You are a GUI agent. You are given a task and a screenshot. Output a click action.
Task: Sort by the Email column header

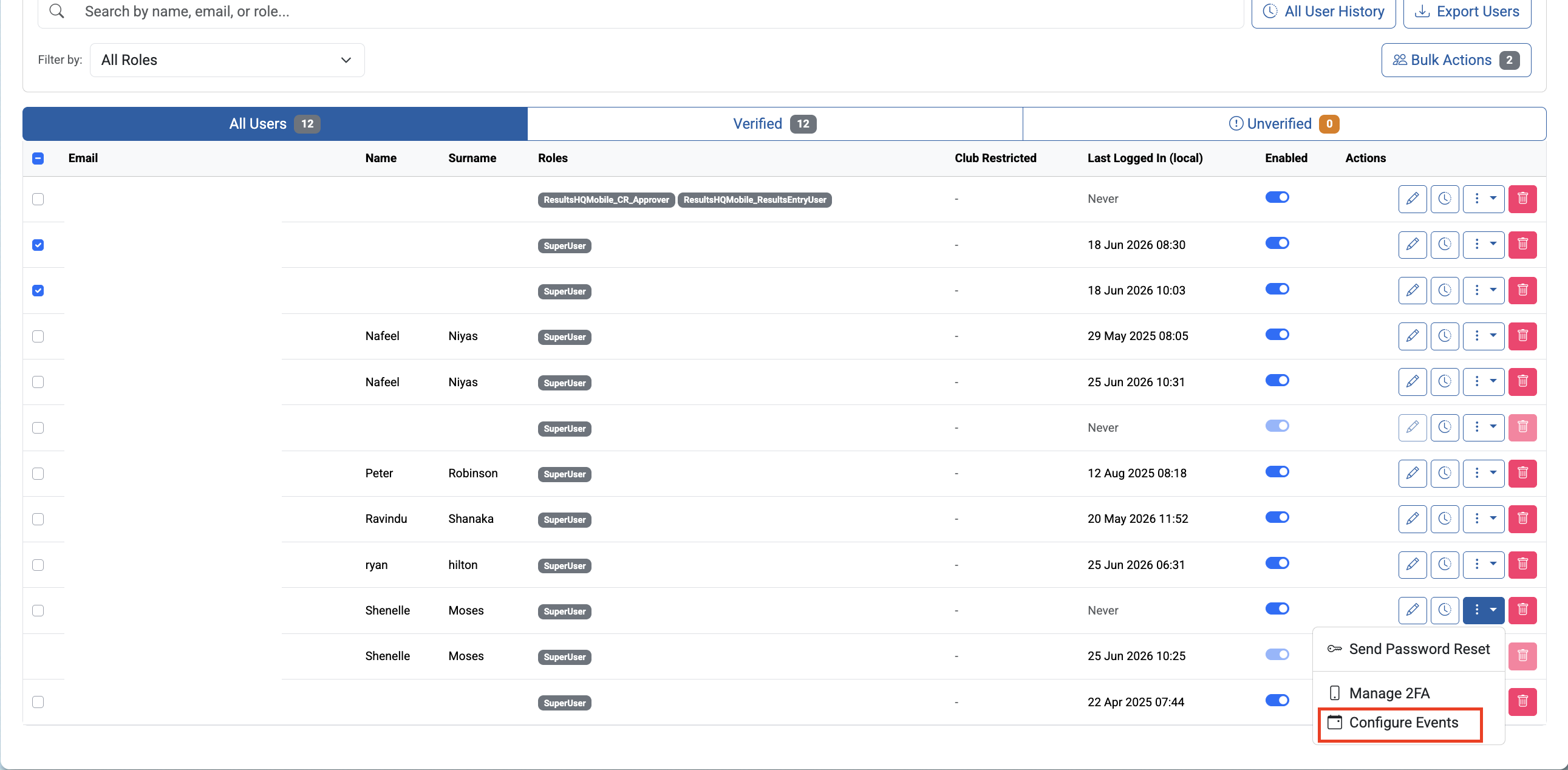point(83,158)
